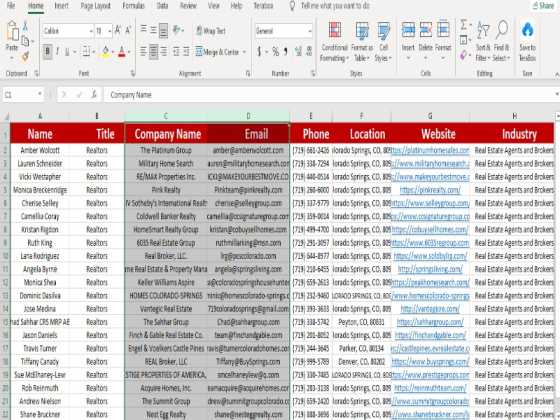This screenshot has height=420, width=560.
Task: Click the text Orientation icon
Action: [176, 29]
